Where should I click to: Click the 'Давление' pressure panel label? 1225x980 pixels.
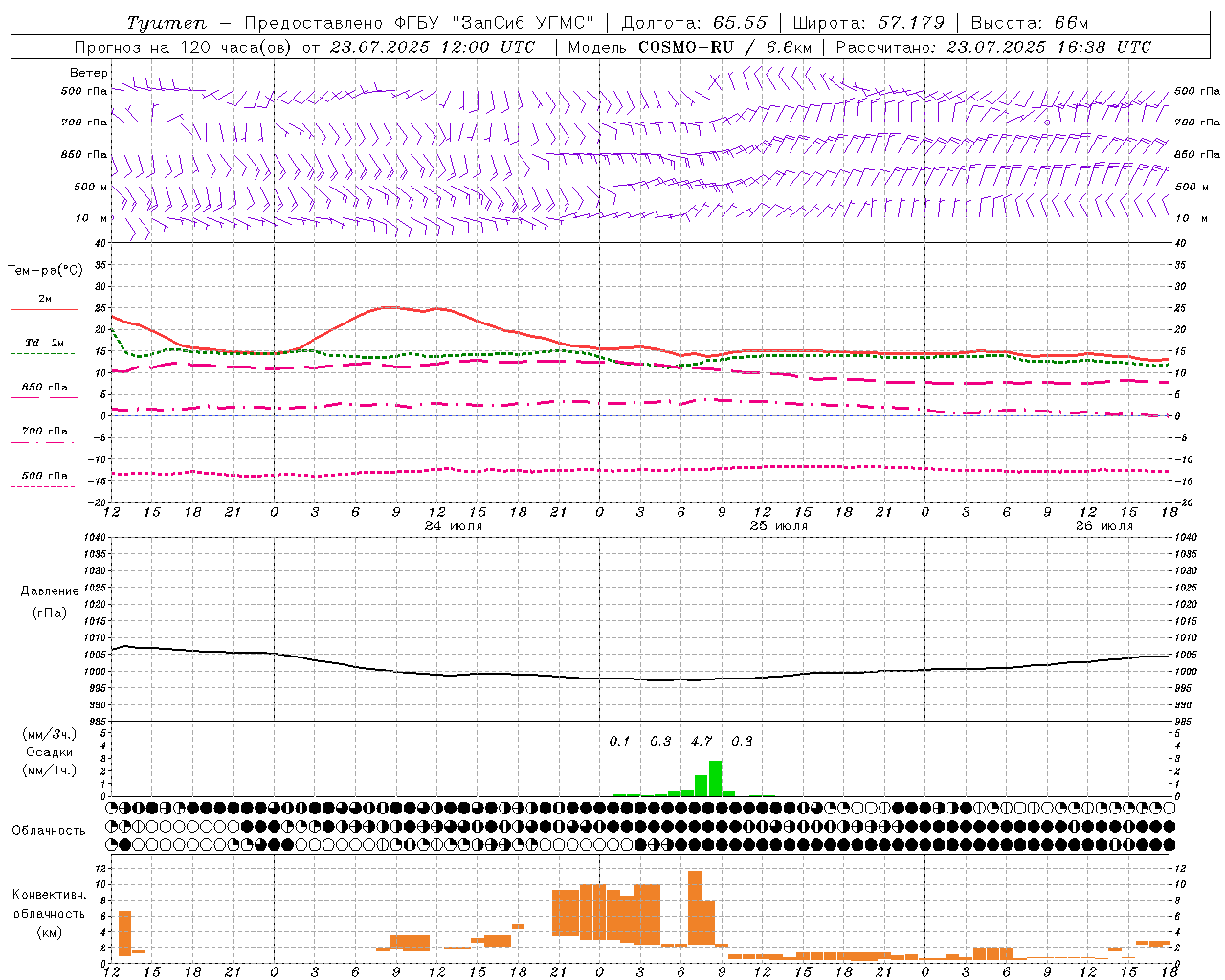point(50,591)
